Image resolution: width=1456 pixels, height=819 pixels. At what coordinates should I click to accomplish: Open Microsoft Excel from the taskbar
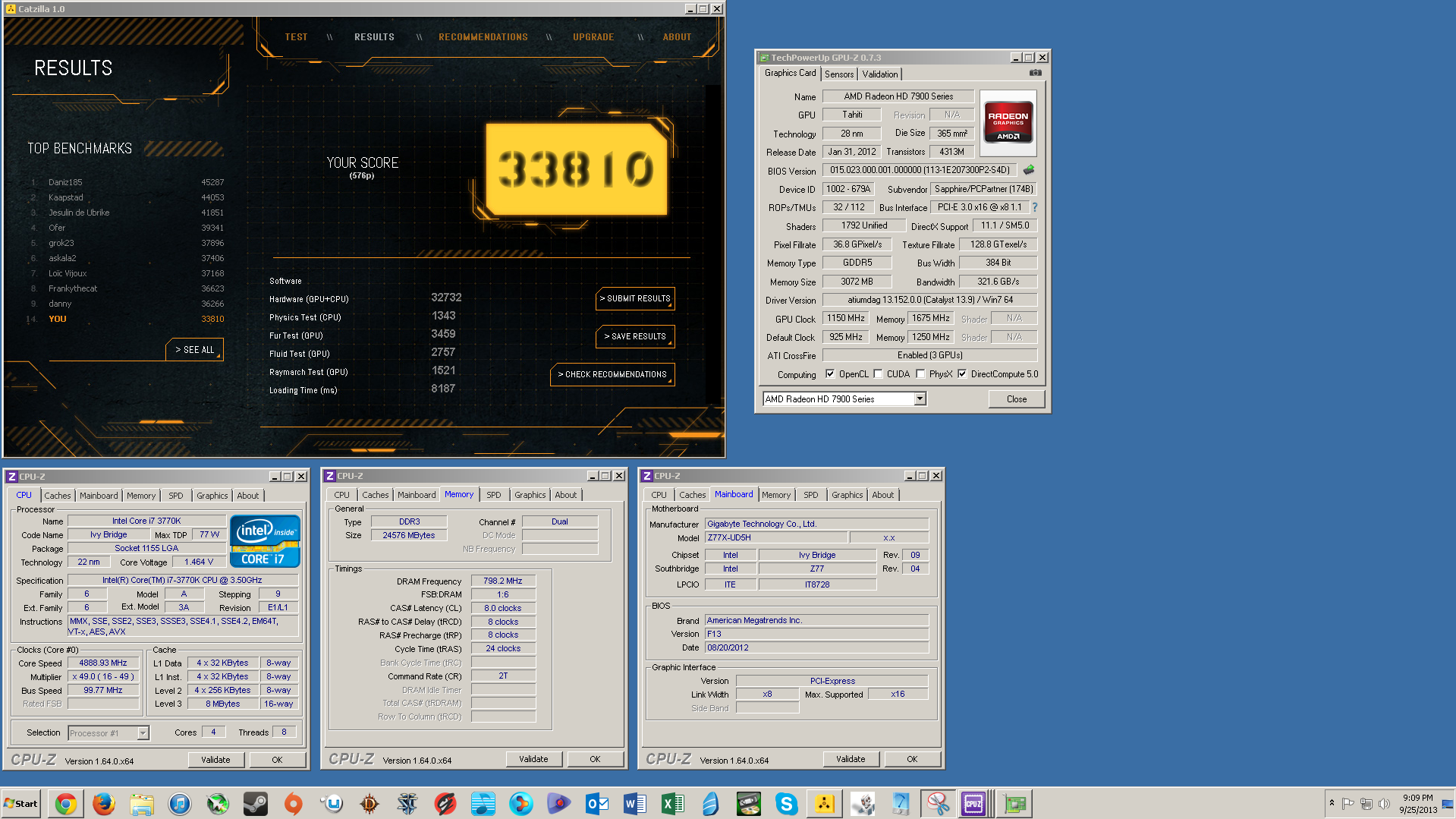click(673, 804)
